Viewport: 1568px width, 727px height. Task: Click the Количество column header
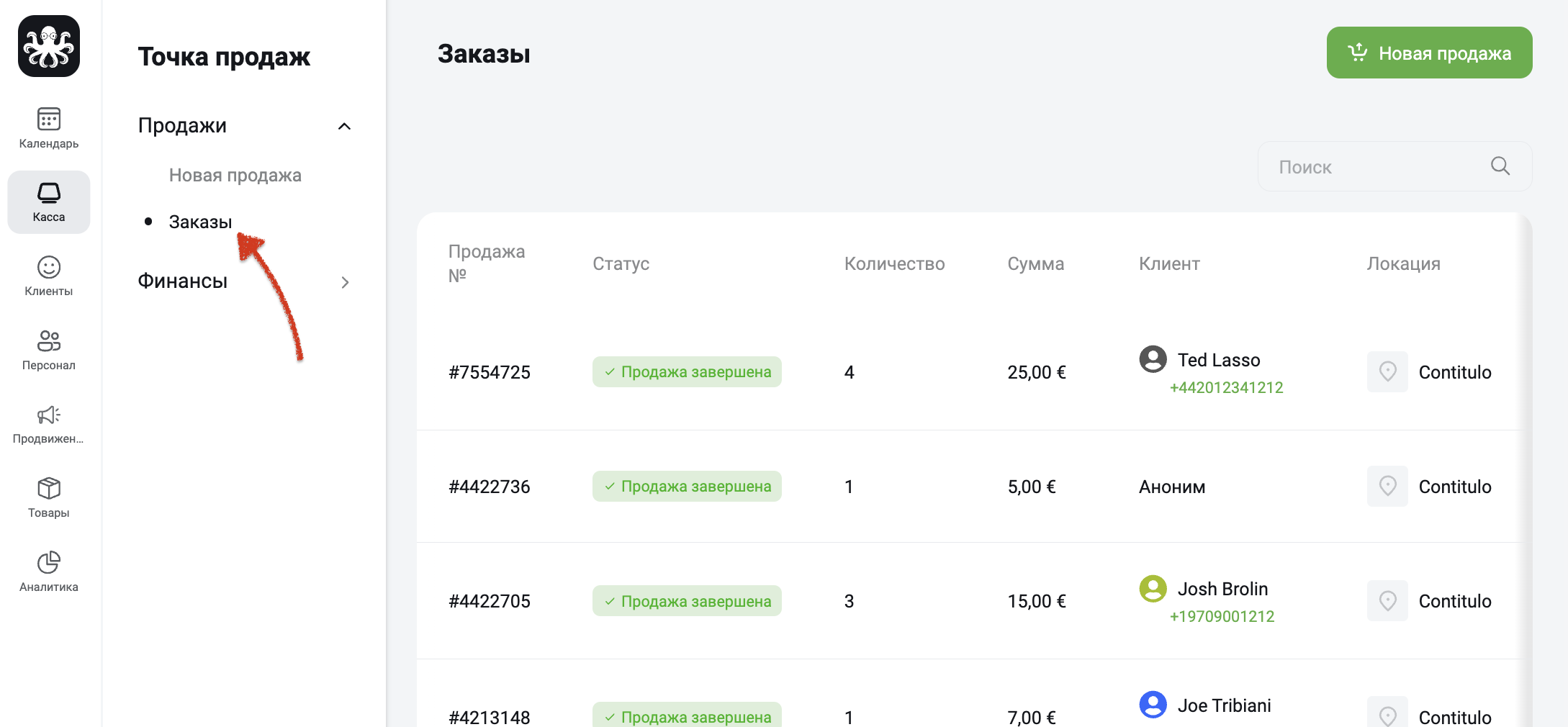pyautogui.click(x=894, y=263)
